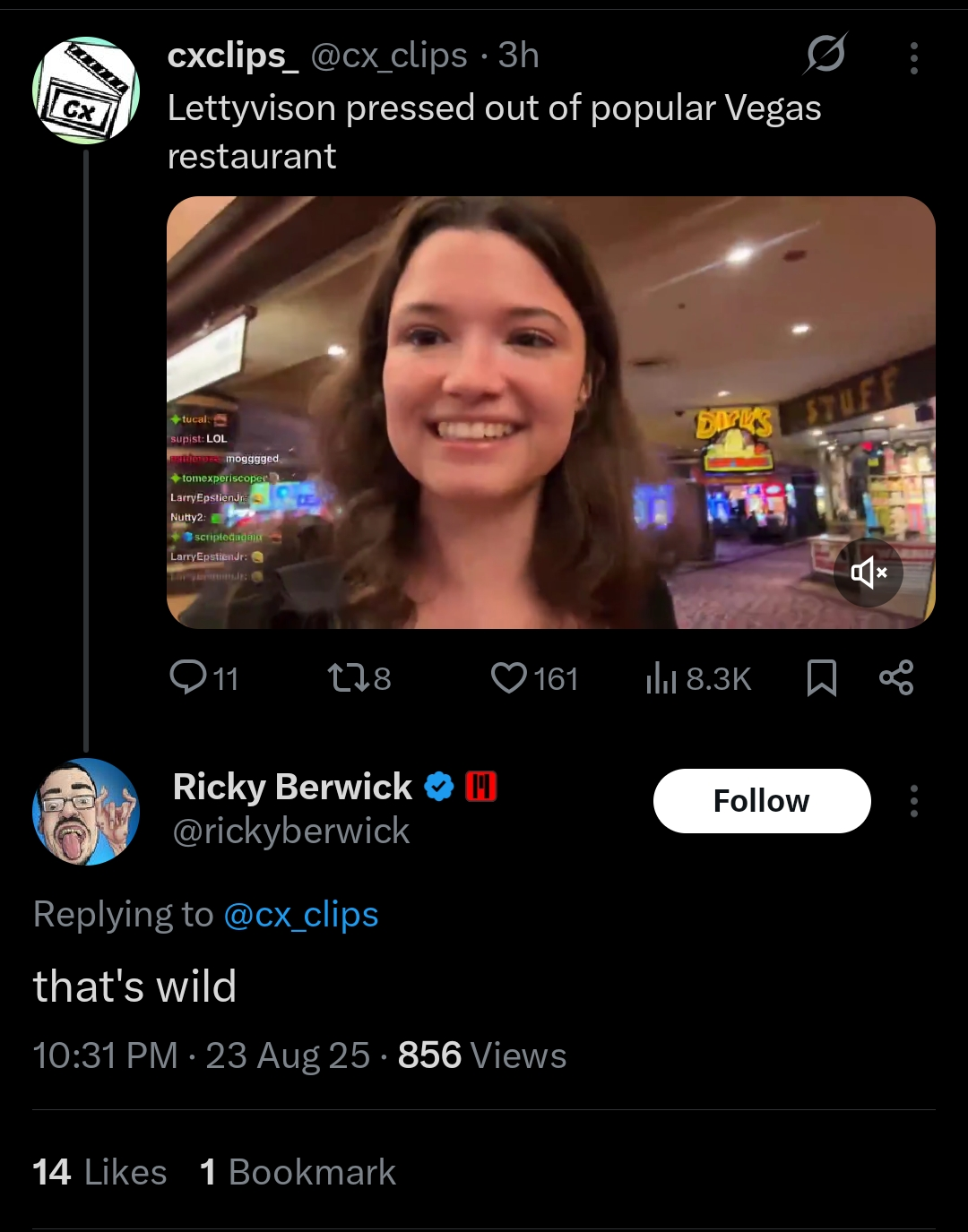
Task: Tap the share icon under the video
Action: (x=896, y=677)
